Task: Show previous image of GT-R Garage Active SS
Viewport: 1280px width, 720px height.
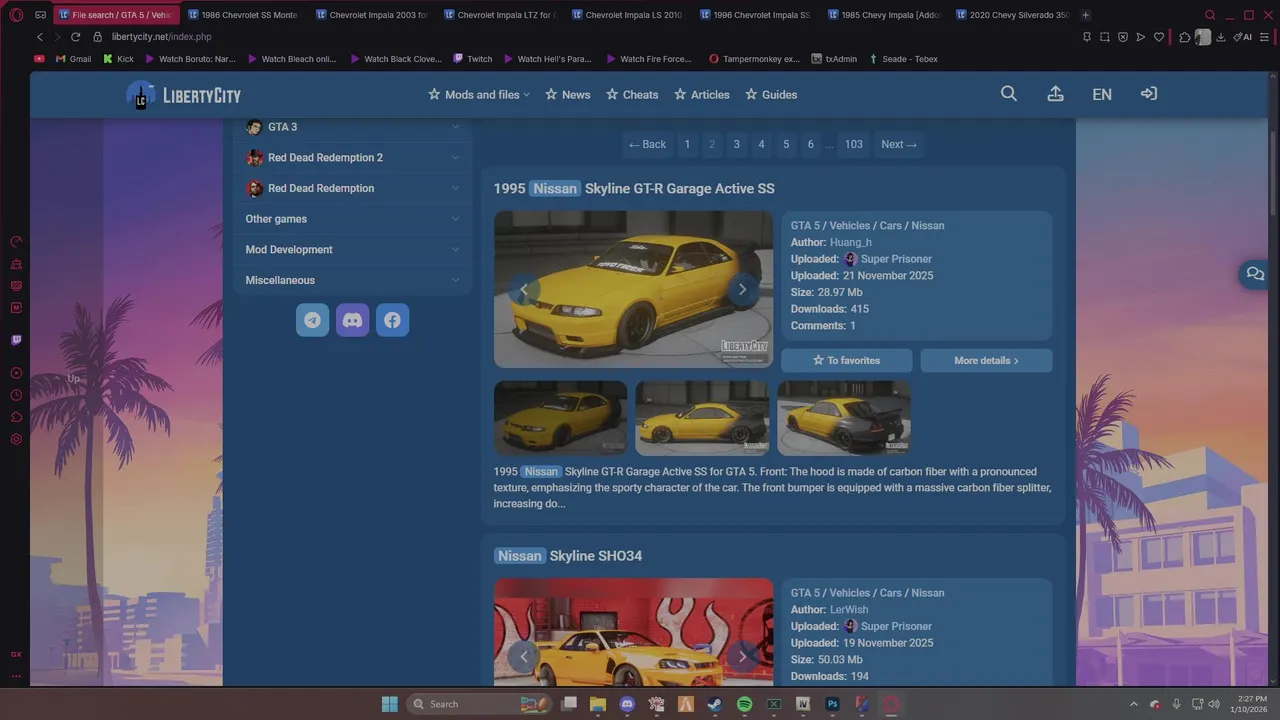Action: pyautogui.click(x=524, y=290)
